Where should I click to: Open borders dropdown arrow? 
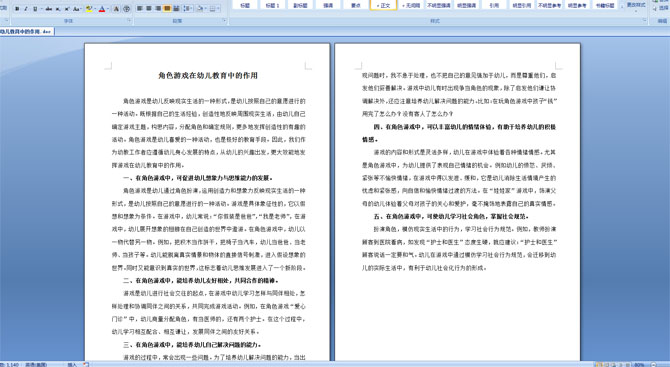[219, 9]
